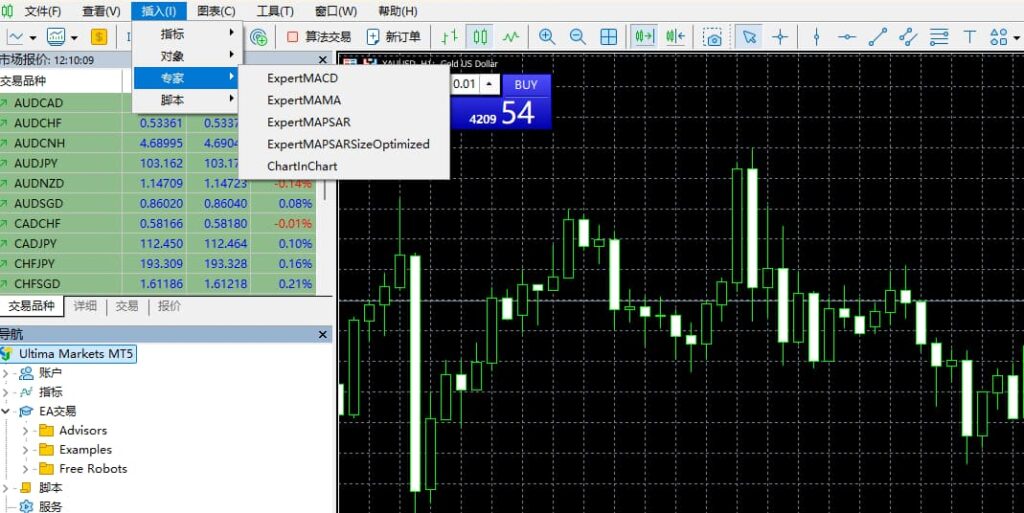
Task: Select the crosshair tool in toolbar
Action: pos(780,37)
